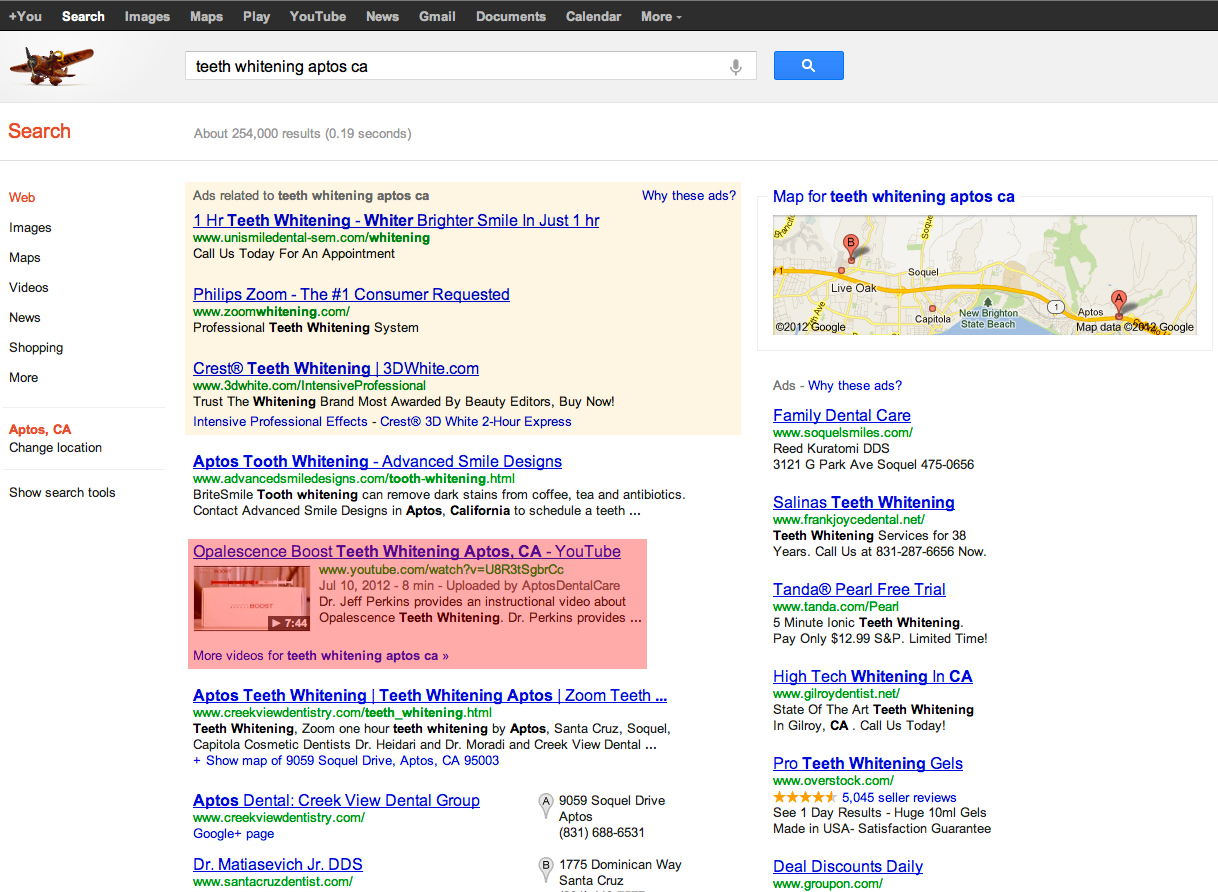Click red Search heading at left
Screen dimensions: 1218x892
click(39, 131)
